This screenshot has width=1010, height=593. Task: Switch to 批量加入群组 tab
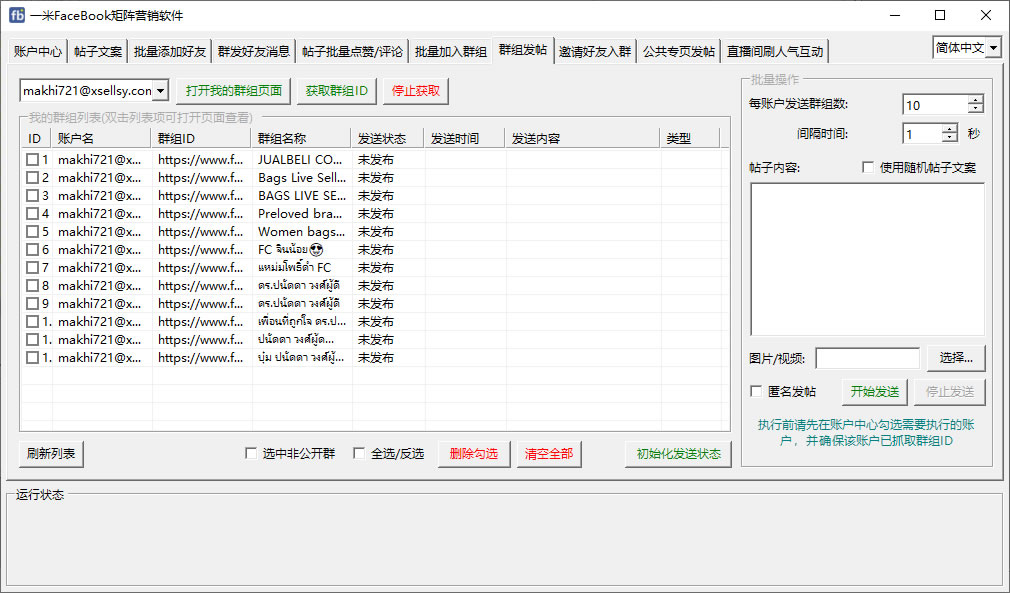tap(450, 52)
